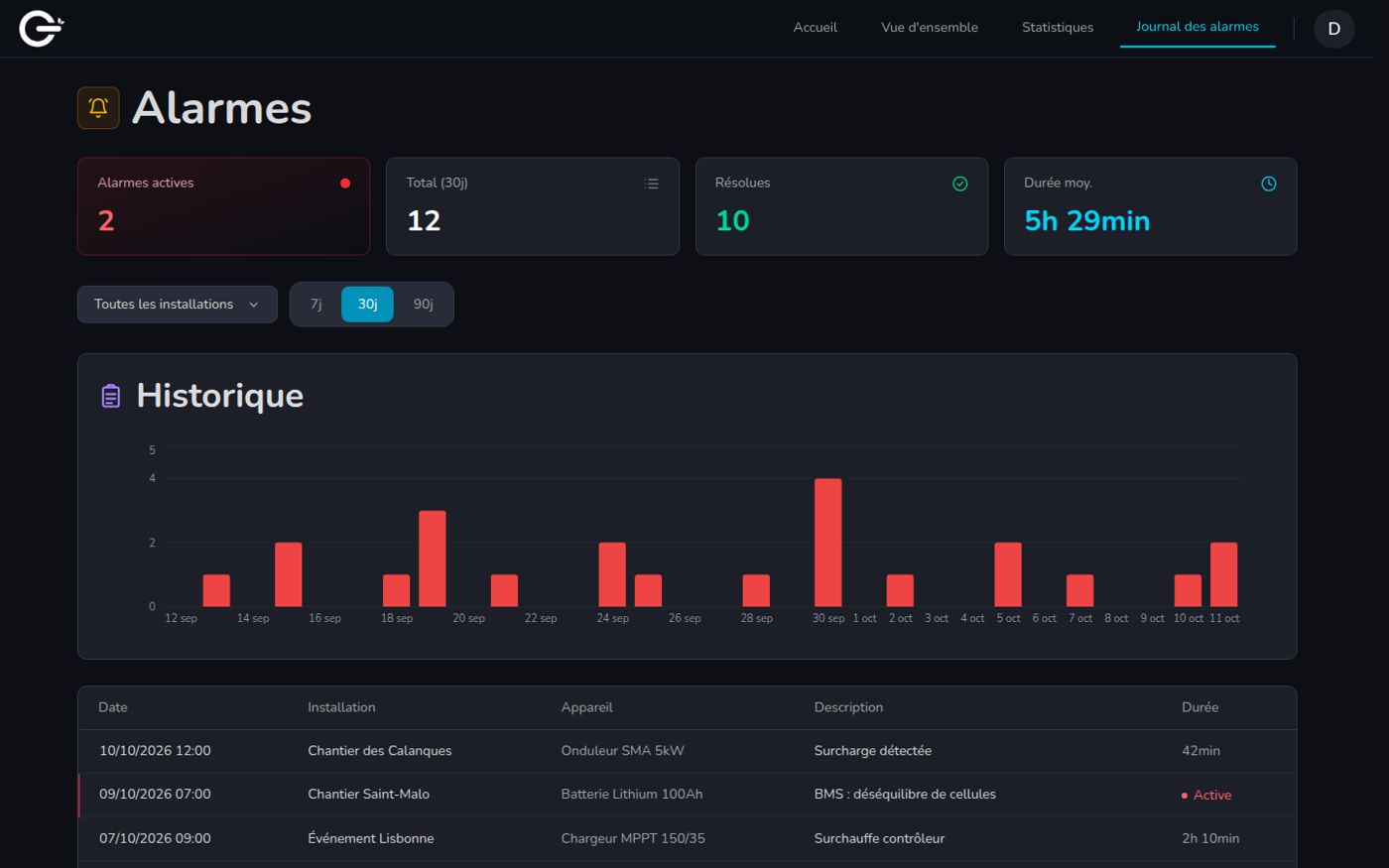Open the user avatar labeled D
Image resolution: width=1389 pixels, height=868 pixels.
(1334, 29)
